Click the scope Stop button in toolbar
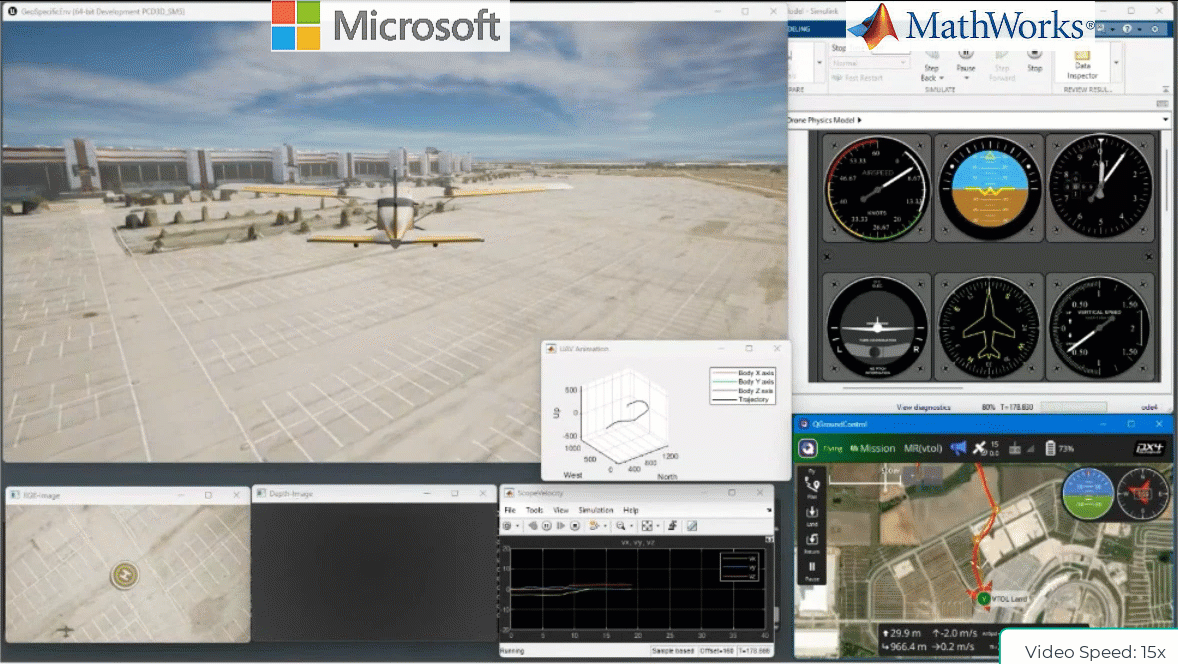Screen dimensions: 1178x664 [575, 526]
